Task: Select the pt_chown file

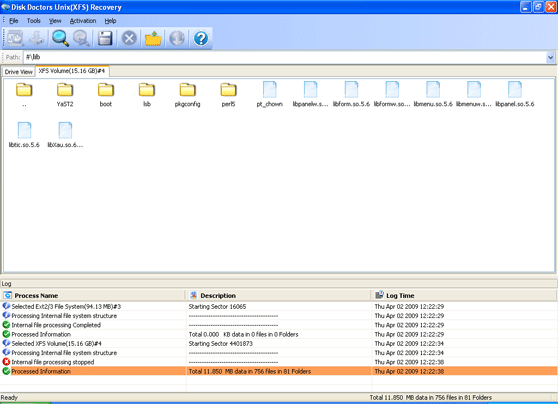Action: 269,94
